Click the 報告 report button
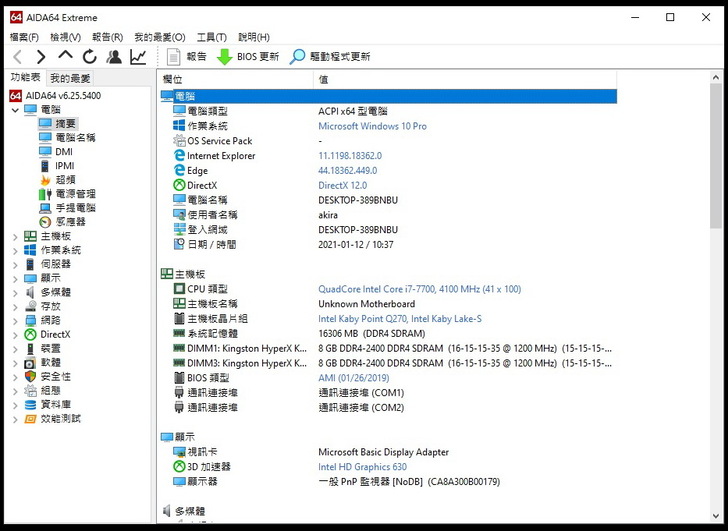 186,57
